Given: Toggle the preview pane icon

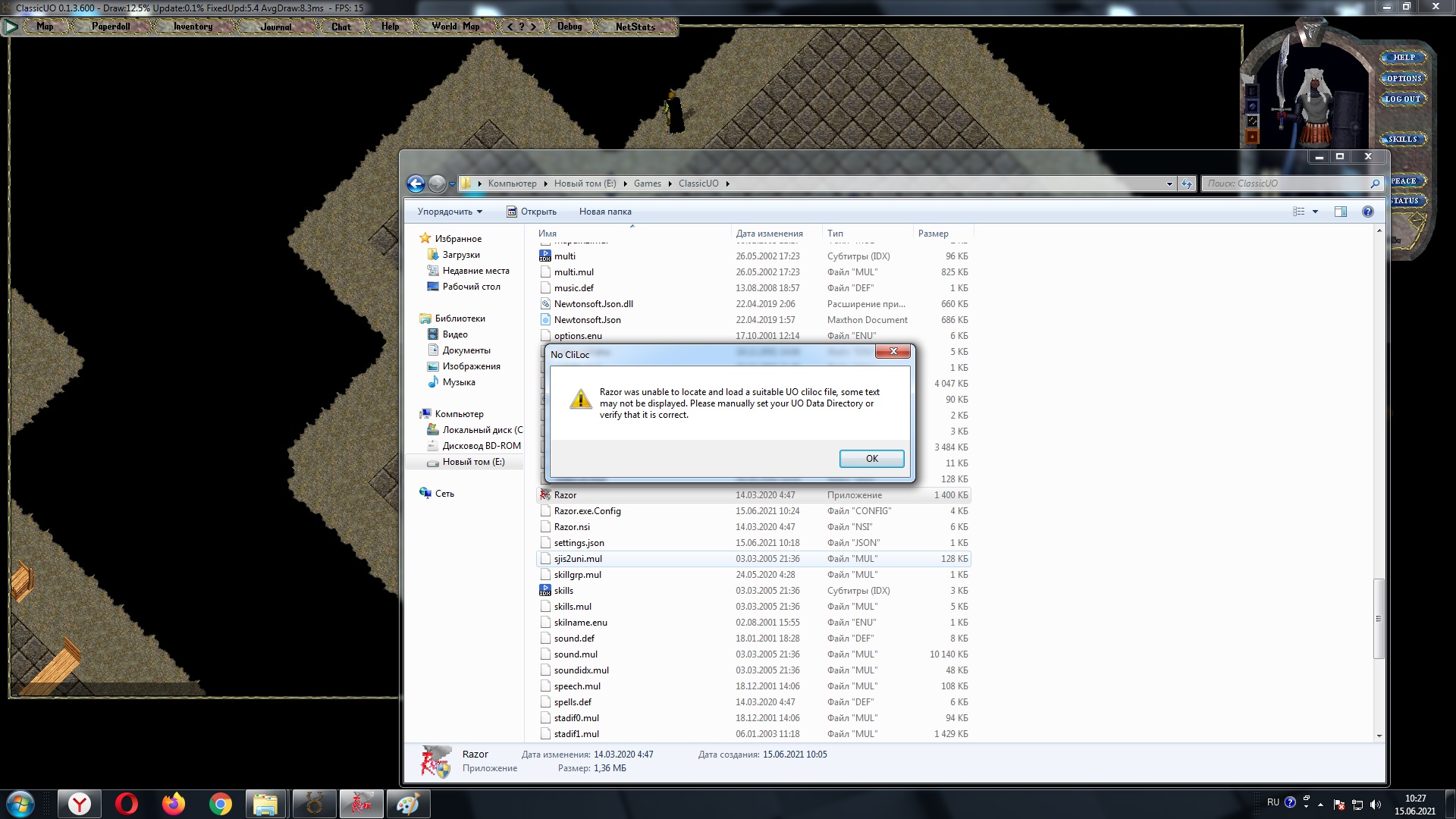Looking at the screenshot, I should 1340,212.
